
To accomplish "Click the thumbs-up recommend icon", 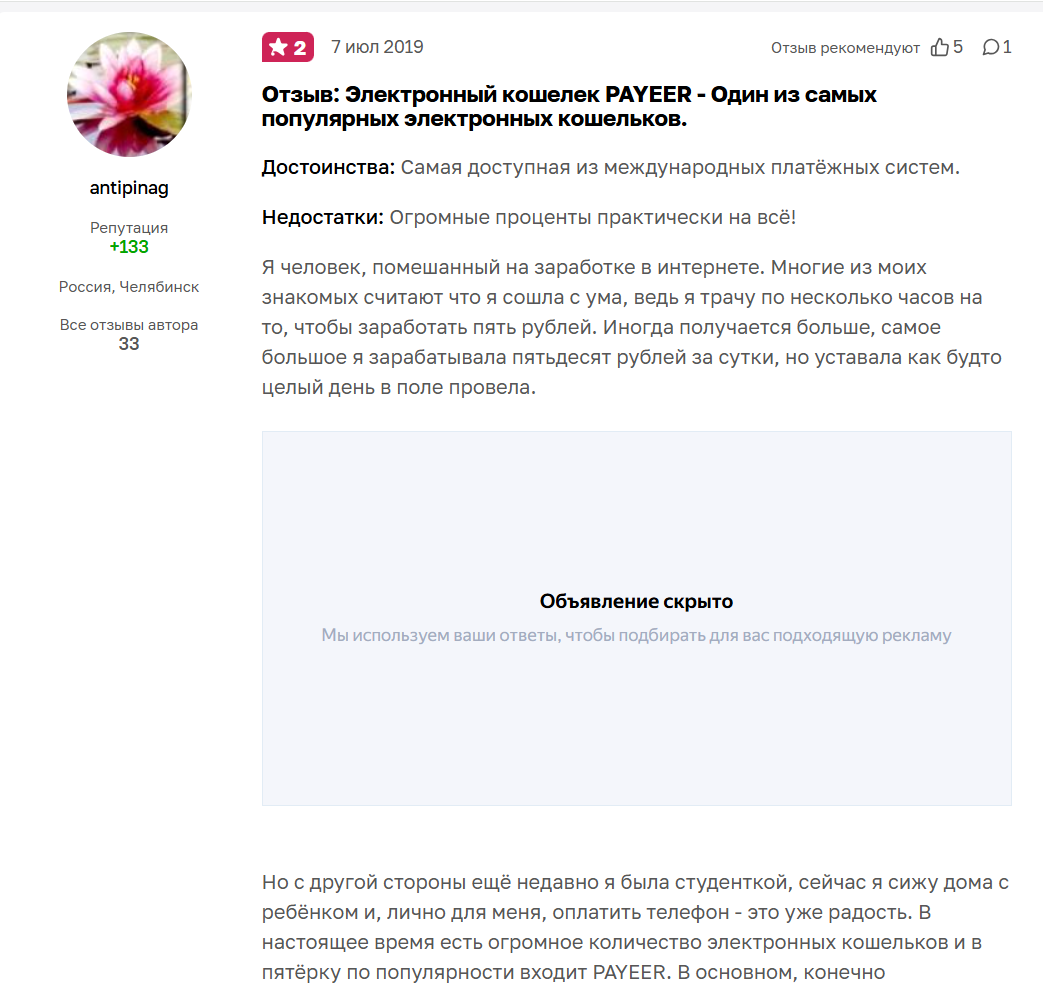I will (939, 47).
